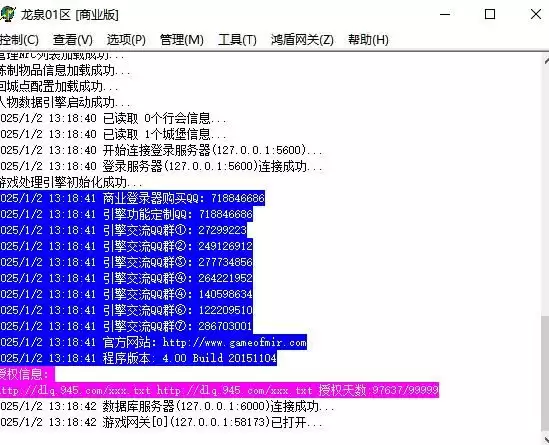Screen dimensions: 549x445
Task: Select line 开始连接登录服务器(127.0.0.1:5600)
Action: (x=161, y=150)
